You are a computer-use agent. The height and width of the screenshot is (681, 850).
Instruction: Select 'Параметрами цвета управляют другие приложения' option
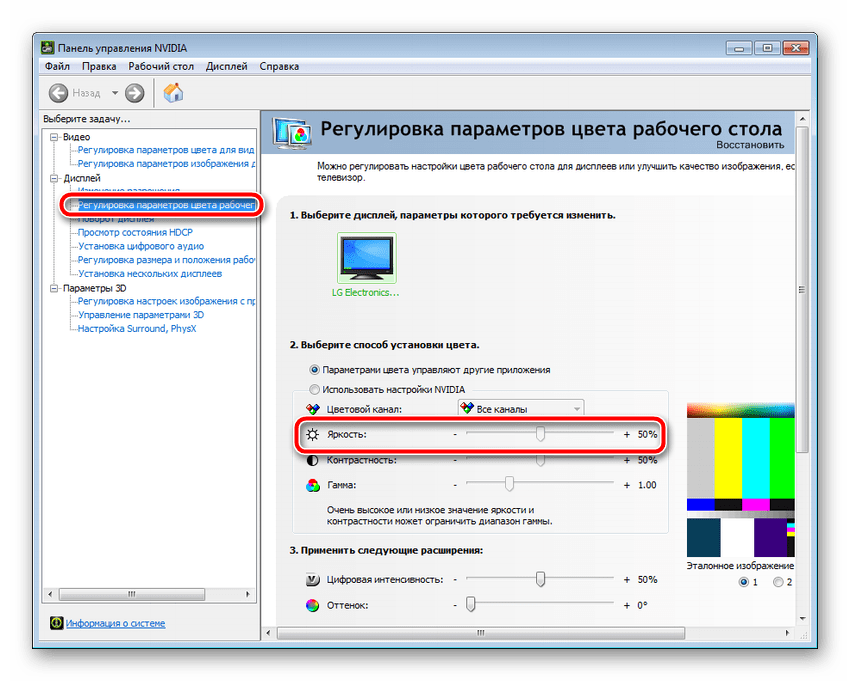315,369
